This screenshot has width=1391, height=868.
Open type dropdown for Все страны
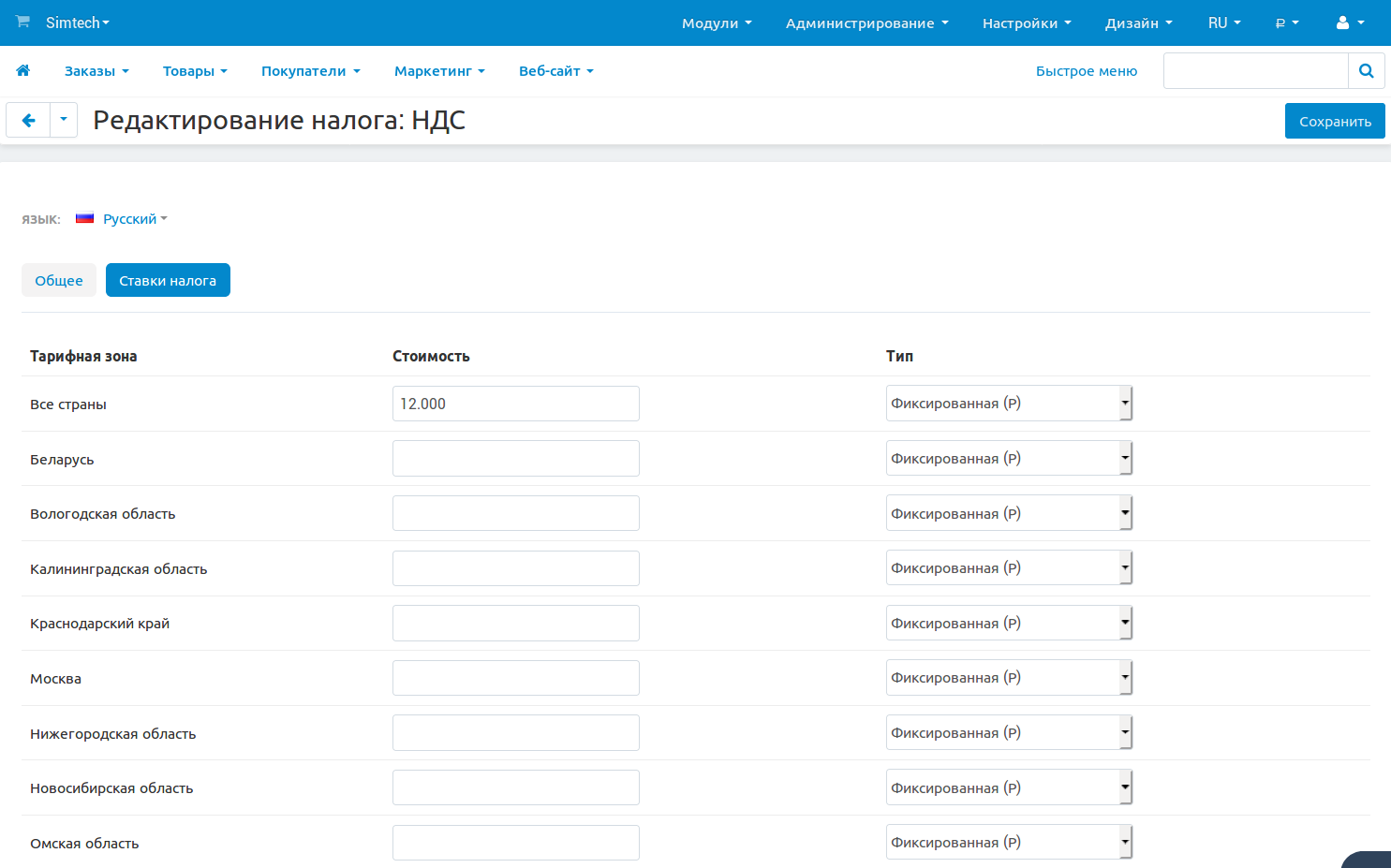[x=1008, y=404]
